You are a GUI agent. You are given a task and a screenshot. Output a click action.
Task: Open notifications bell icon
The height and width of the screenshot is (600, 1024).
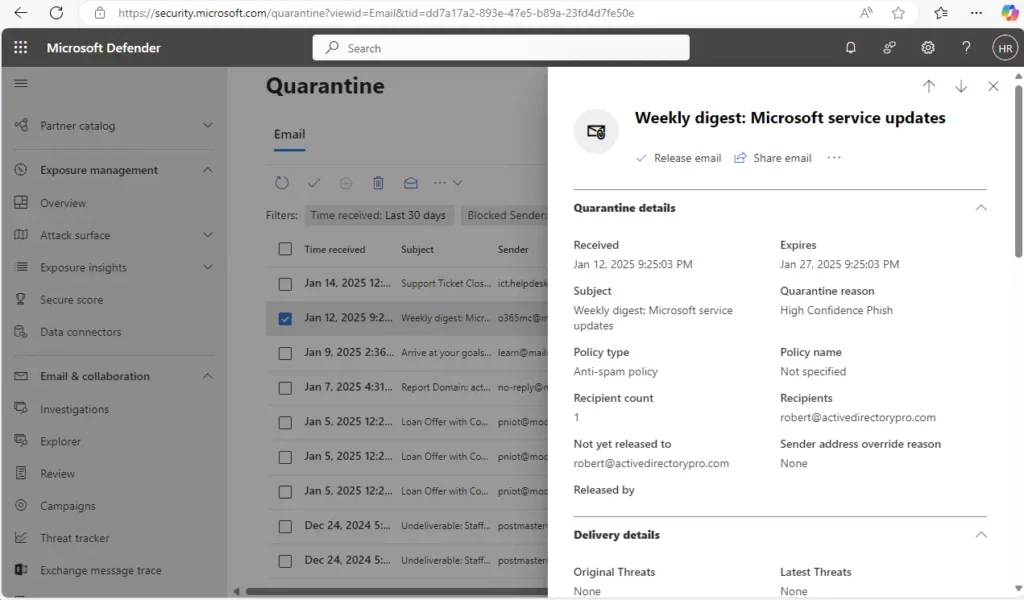click(850, 48)
